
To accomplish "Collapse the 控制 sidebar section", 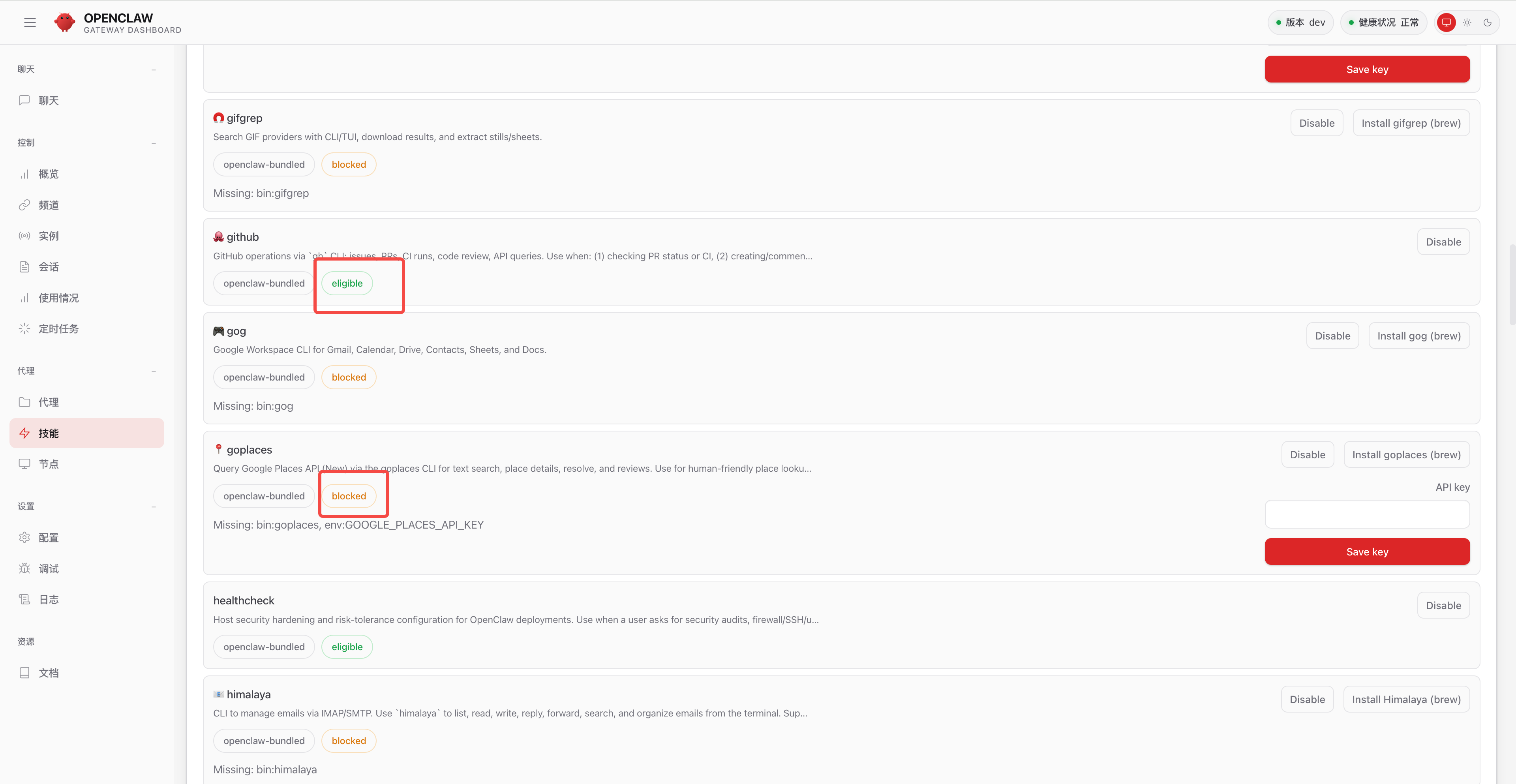I will coord(154,143).
